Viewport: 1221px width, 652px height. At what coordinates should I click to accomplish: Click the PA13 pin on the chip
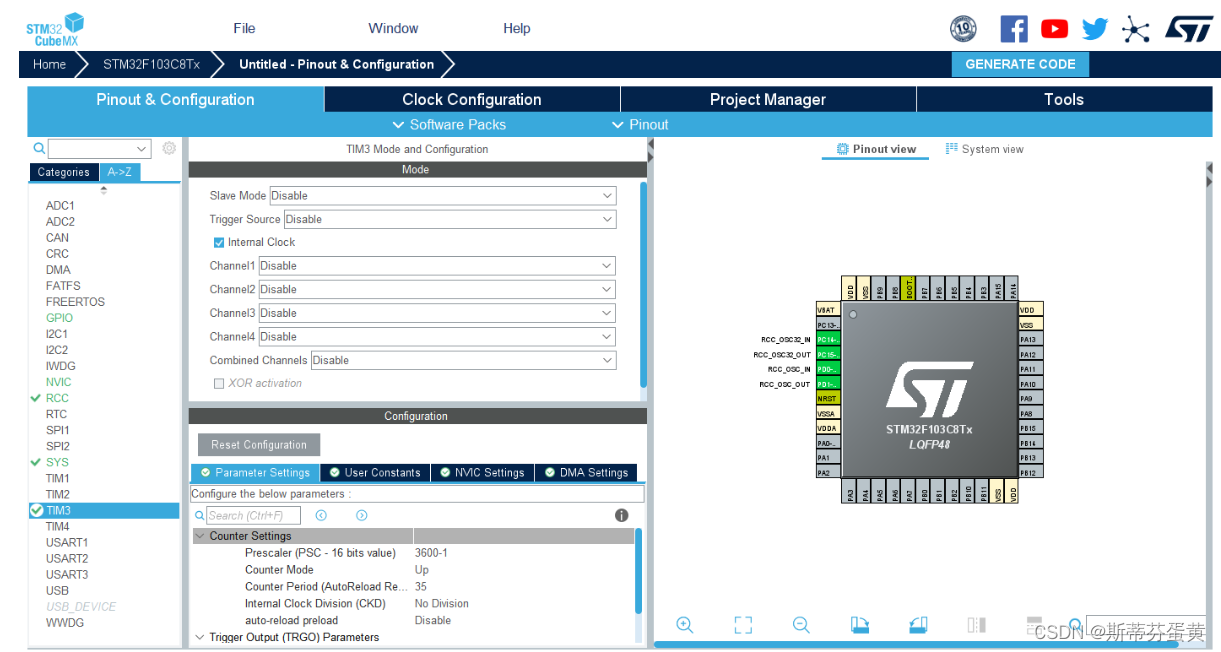point(1031,339)
